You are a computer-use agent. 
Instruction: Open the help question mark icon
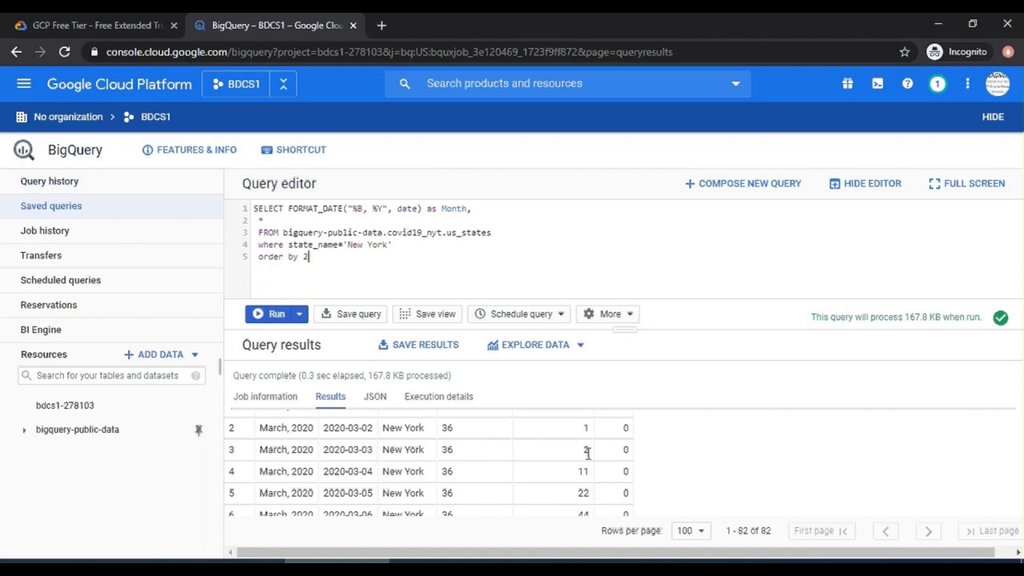point(907,84)
